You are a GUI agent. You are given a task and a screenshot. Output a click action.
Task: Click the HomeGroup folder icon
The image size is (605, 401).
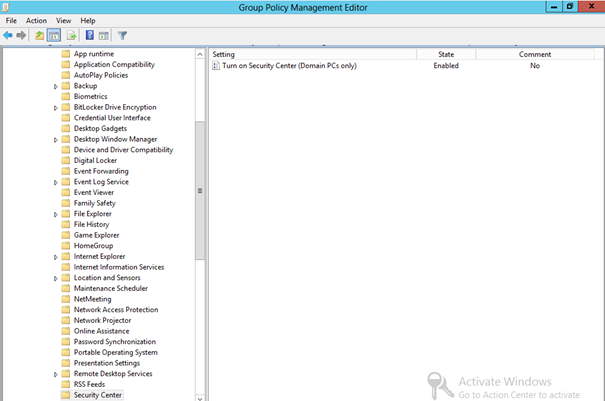(x=66, y=245)
